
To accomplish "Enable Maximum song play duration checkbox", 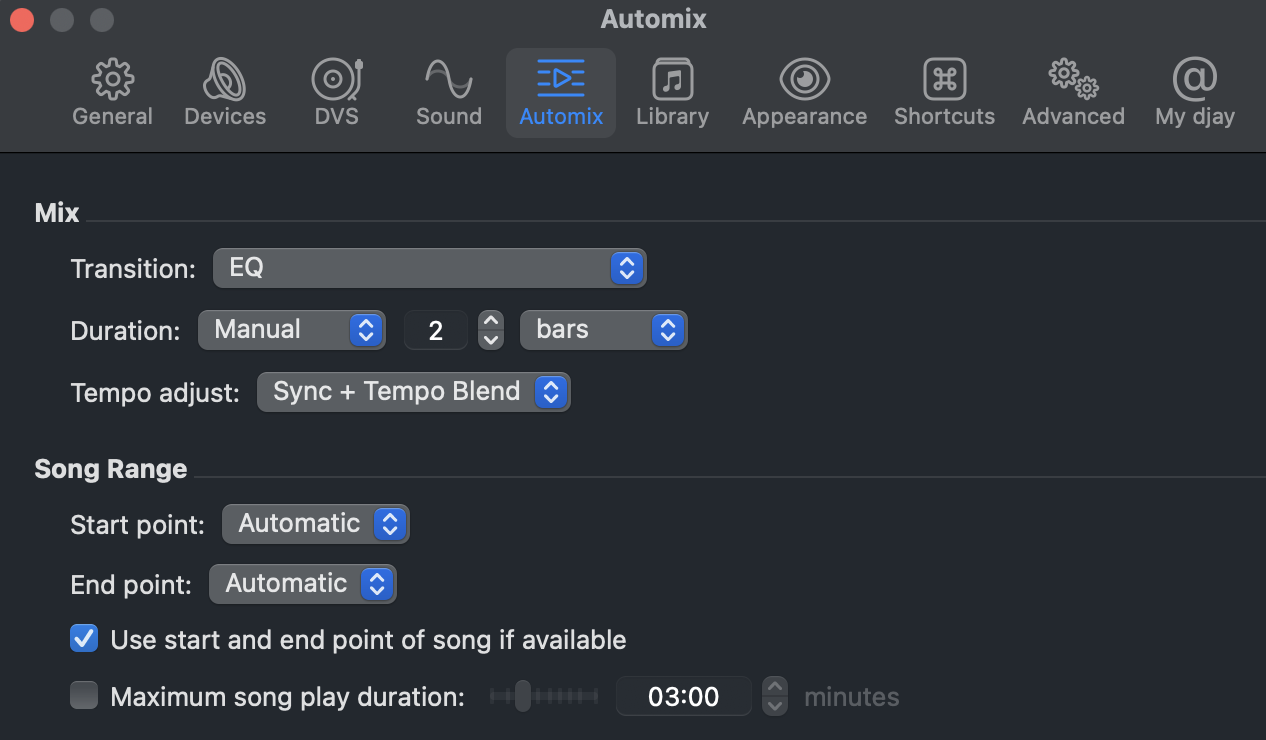I will [84, 696].
